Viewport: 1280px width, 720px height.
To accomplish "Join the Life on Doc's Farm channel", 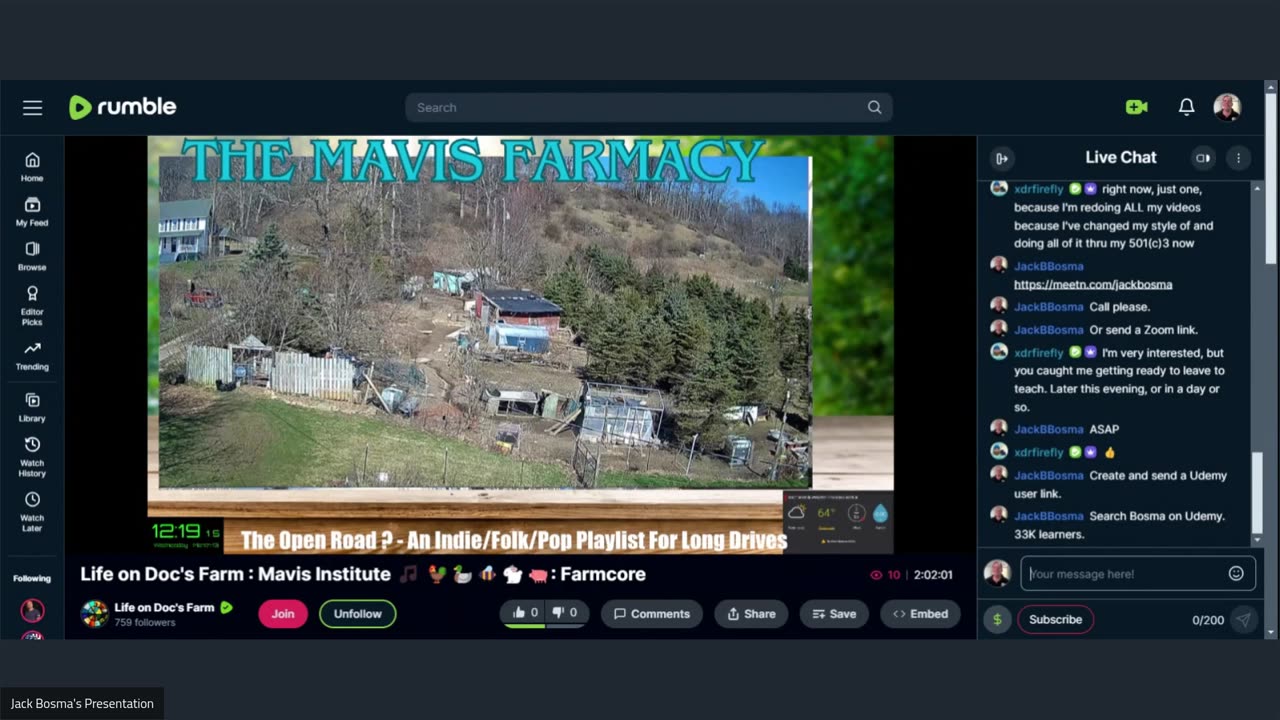I will 283,614.
